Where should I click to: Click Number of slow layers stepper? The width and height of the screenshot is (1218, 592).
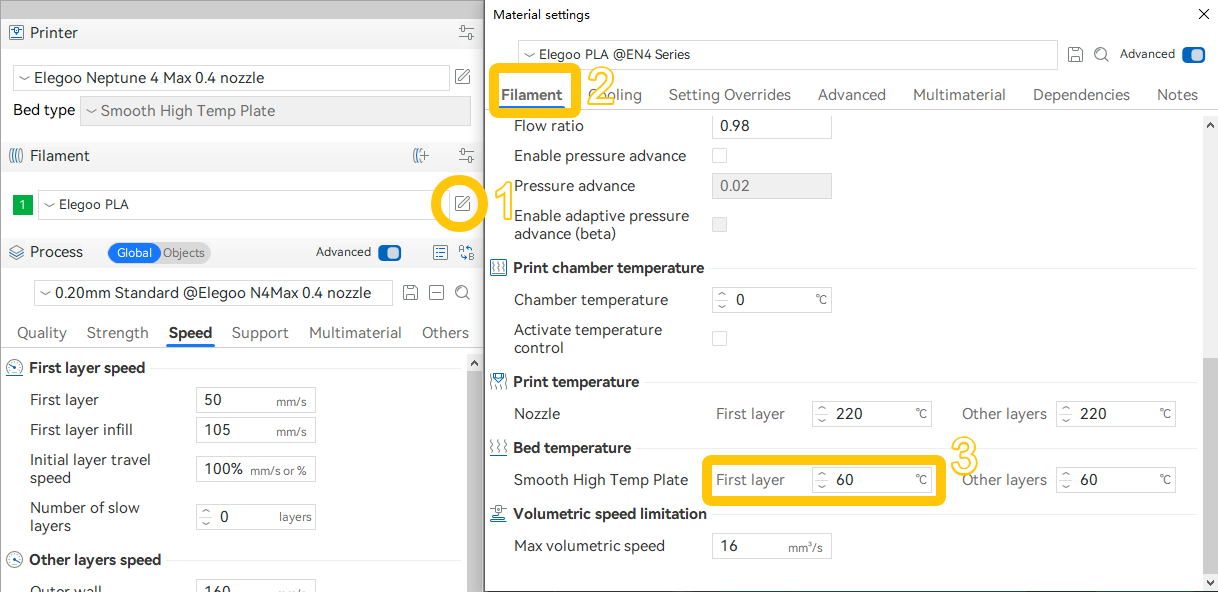point(206,517)
